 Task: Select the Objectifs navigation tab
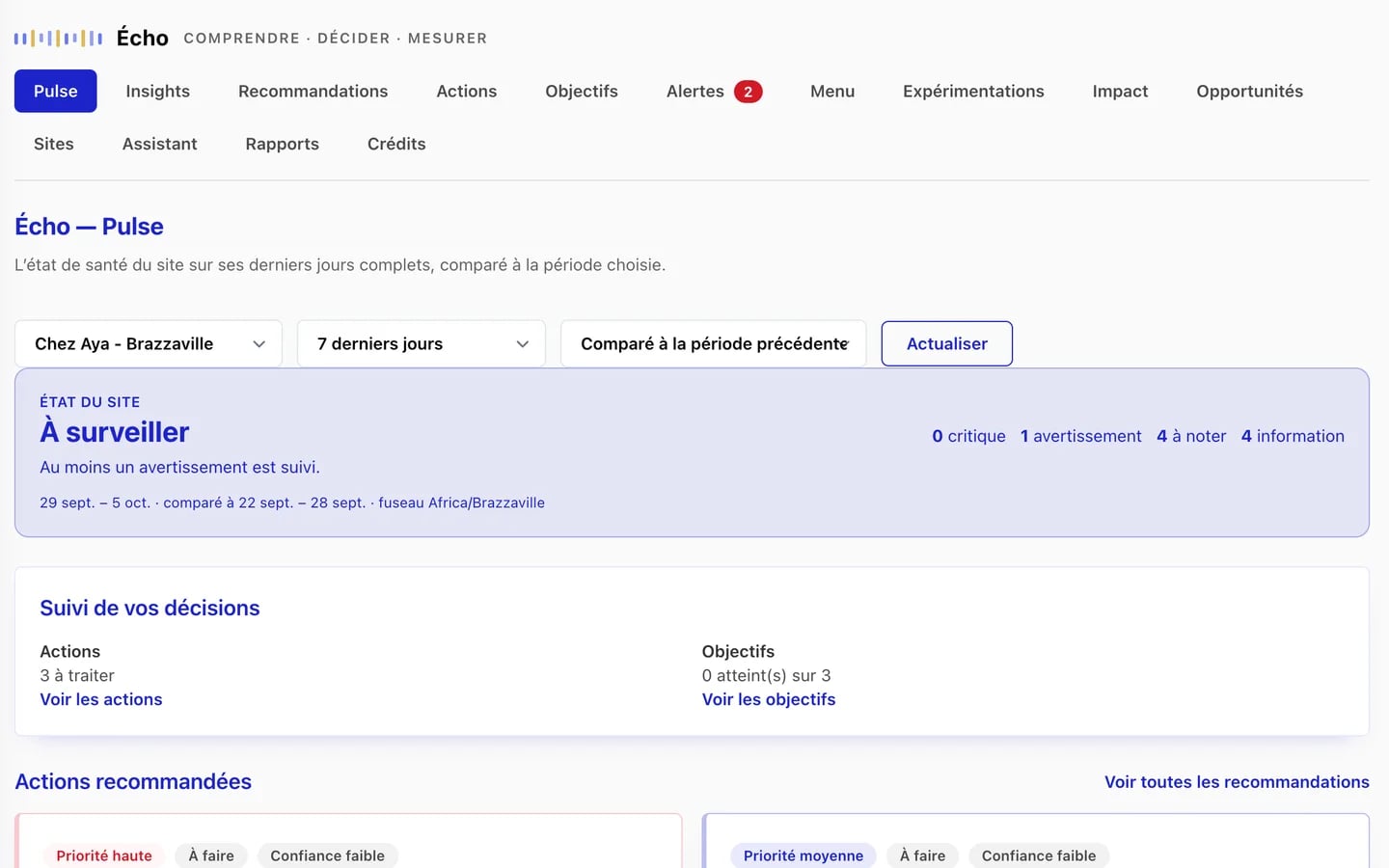tap(582, 91)
